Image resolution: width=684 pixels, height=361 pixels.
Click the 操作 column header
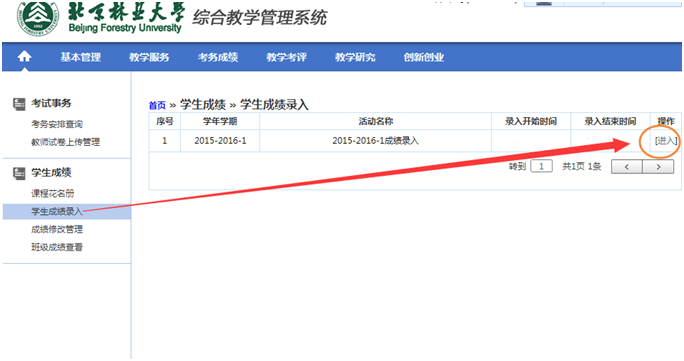click(666, 121)
